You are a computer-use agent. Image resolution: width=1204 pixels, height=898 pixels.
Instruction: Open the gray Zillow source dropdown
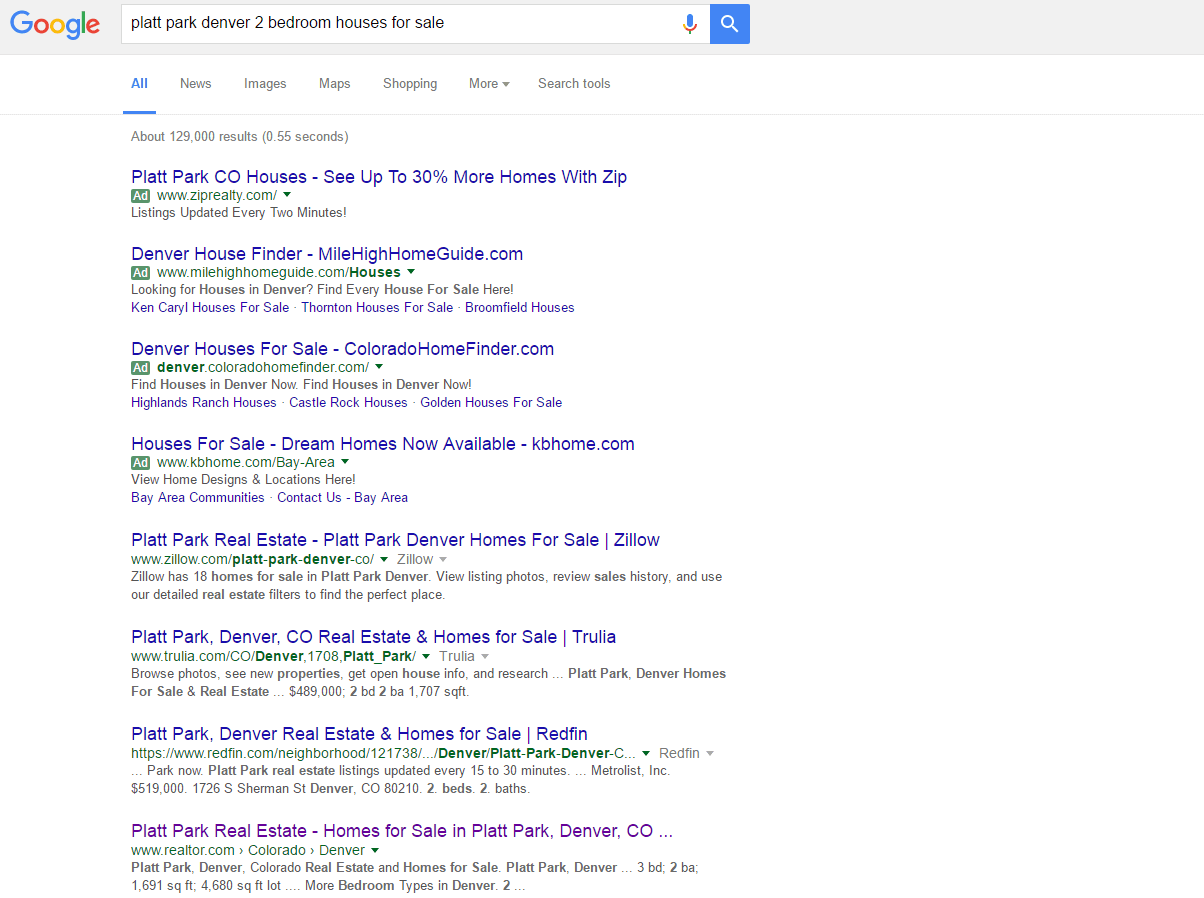click(422, 559)
